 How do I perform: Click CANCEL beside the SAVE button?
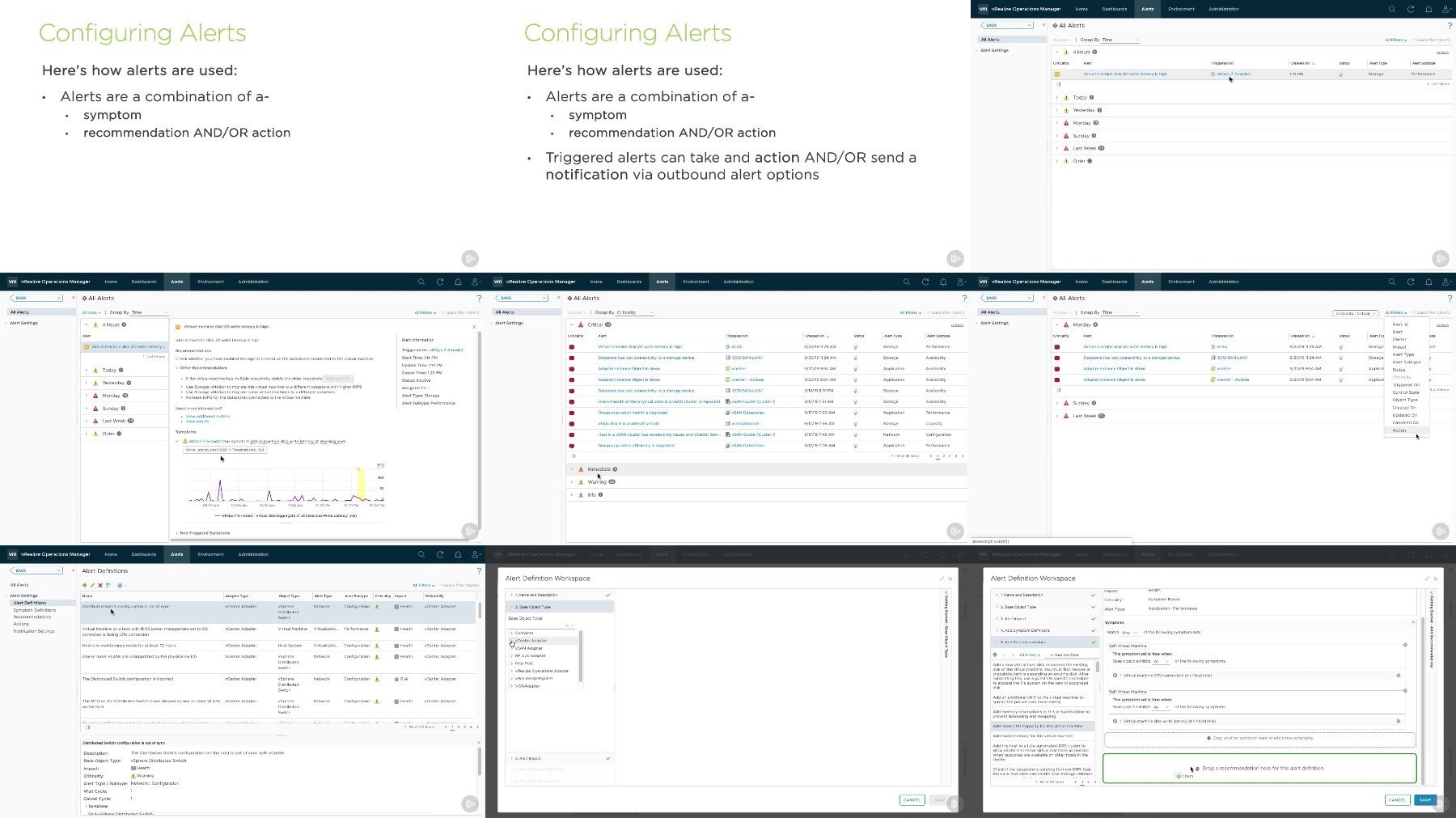click(1397, 800)
